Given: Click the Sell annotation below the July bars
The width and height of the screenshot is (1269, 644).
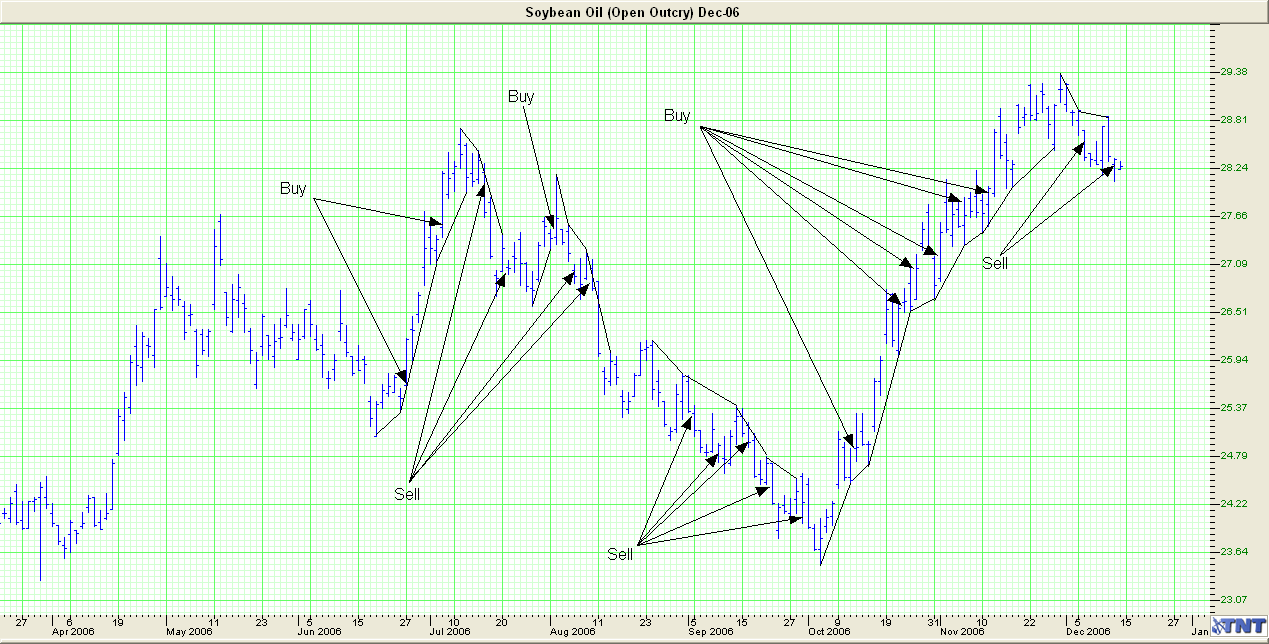Looking at the screenshot, I should [407, 494].
